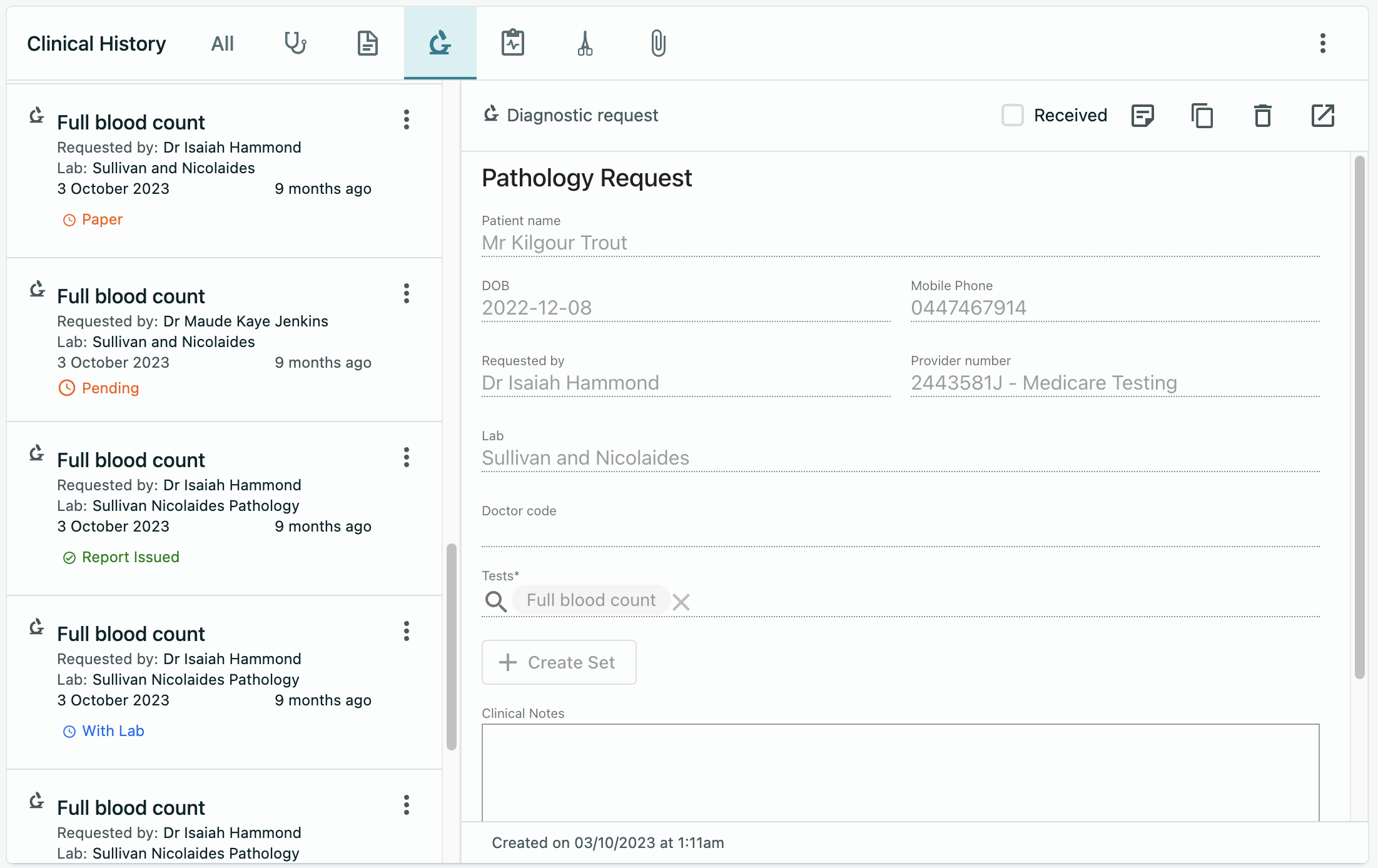Image resolution: width=1378 pixels, height=868 pixels.
Task: Filter history by stethoscope (examinations) icon
Action: [295, 43]
